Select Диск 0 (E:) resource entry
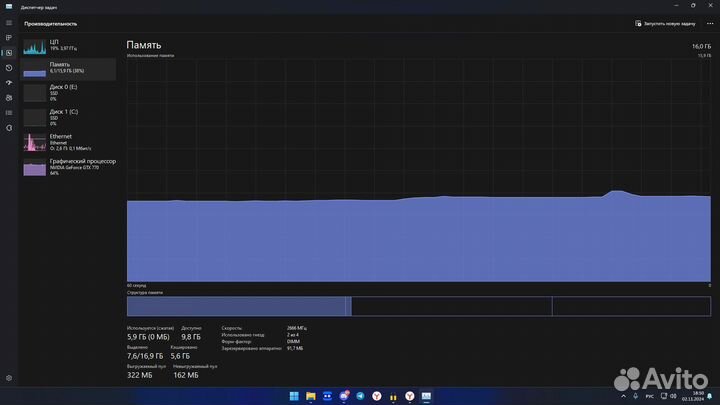 click(x=68, y=92)
